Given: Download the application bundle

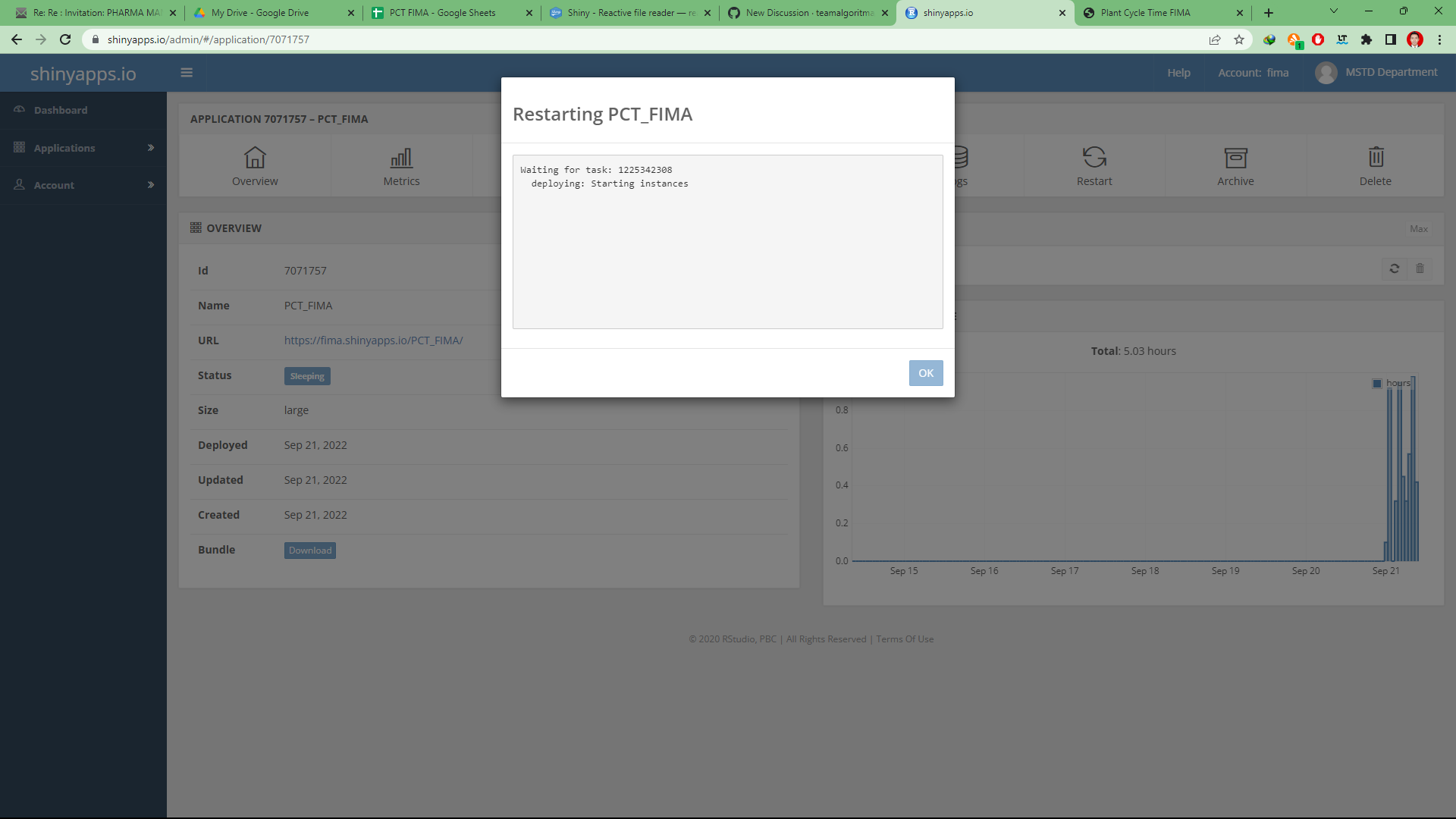Looking at the screenshot, I should (309, 550).
